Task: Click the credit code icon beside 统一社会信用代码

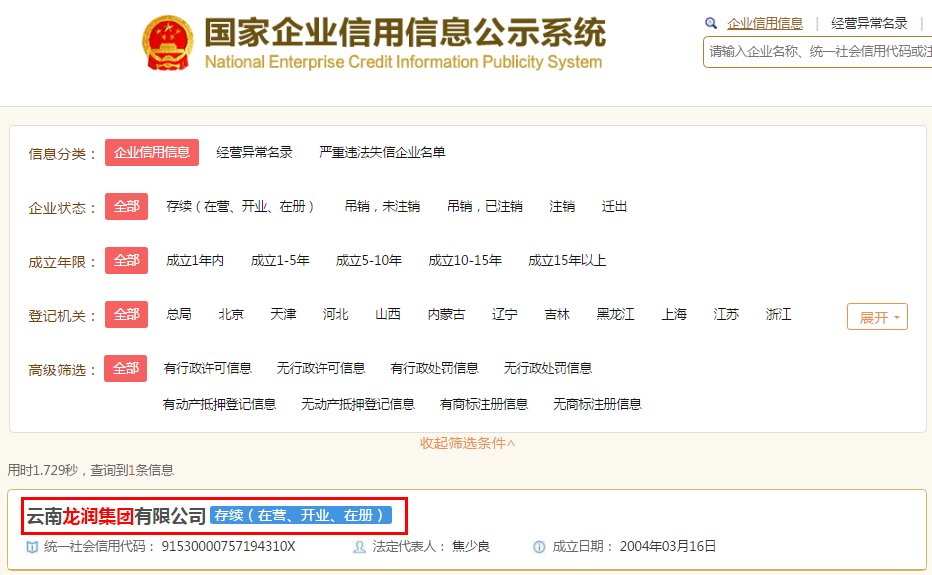Action: (33, 547)
